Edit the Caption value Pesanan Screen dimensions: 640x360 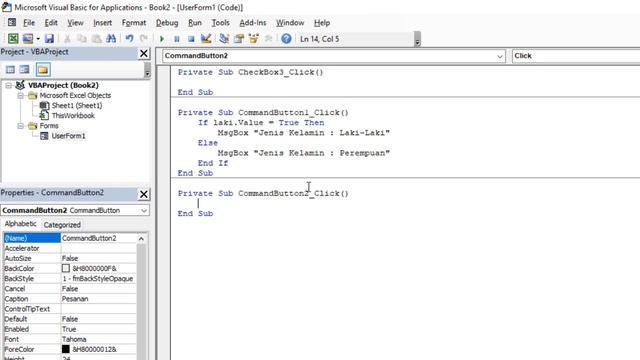tap(98, 299)
